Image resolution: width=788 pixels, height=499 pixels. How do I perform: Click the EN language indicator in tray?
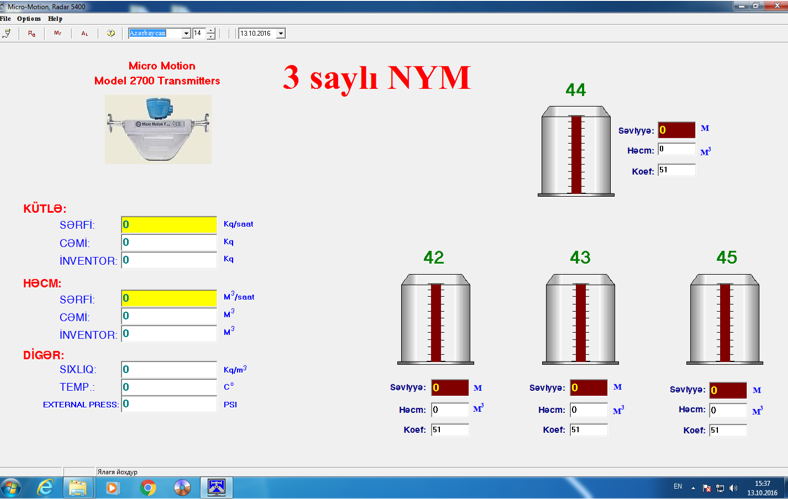pyautogui.click(x=677, y=486)
